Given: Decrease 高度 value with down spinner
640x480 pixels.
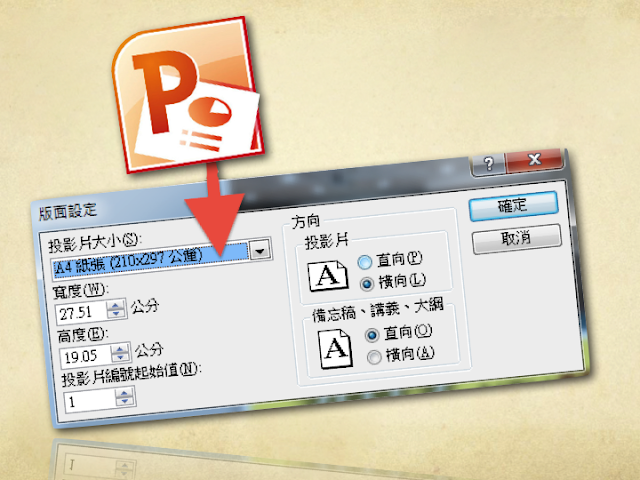Looking at the screenshot, I should [120, 358].
